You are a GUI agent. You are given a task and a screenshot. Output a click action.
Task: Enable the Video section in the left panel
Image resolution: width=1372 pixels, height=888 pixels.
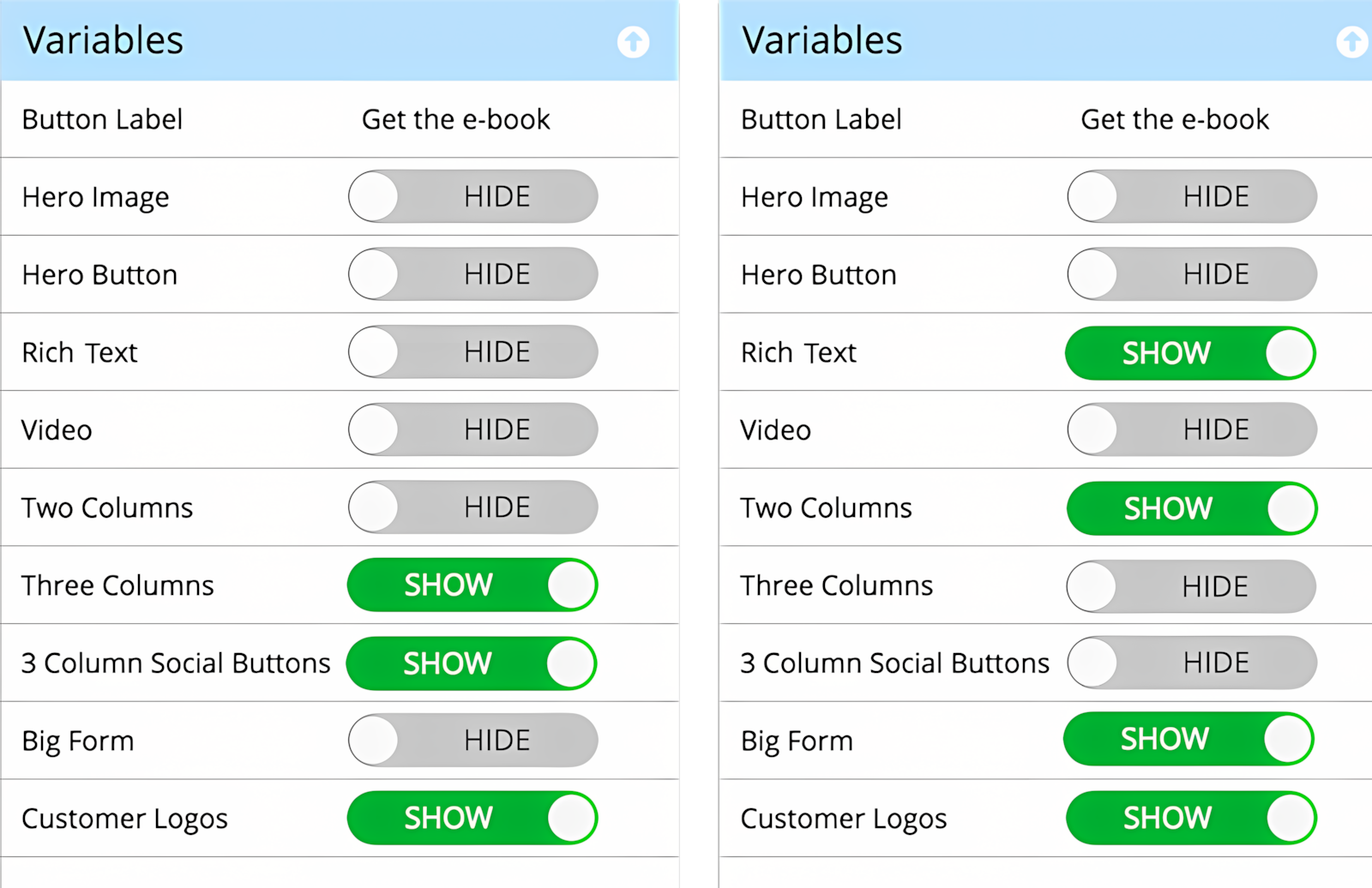472,429
